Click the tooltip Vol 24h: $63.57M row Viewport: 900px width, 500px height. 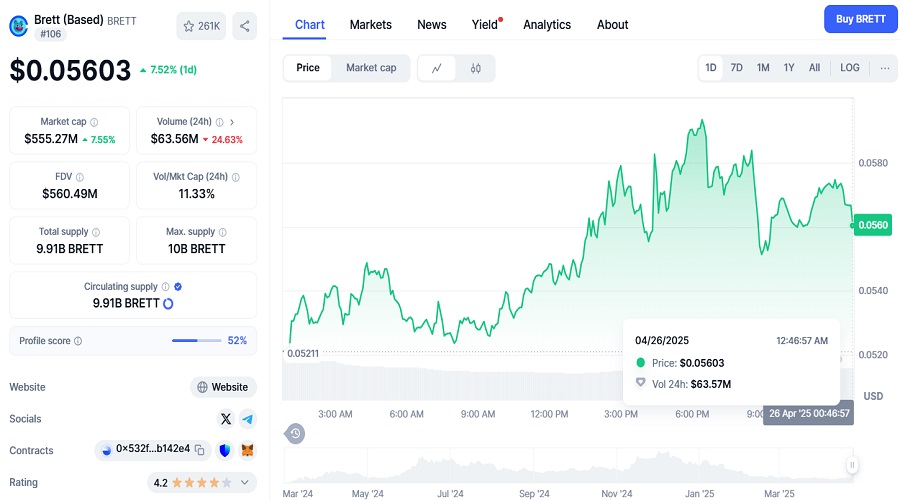(684, 384)
